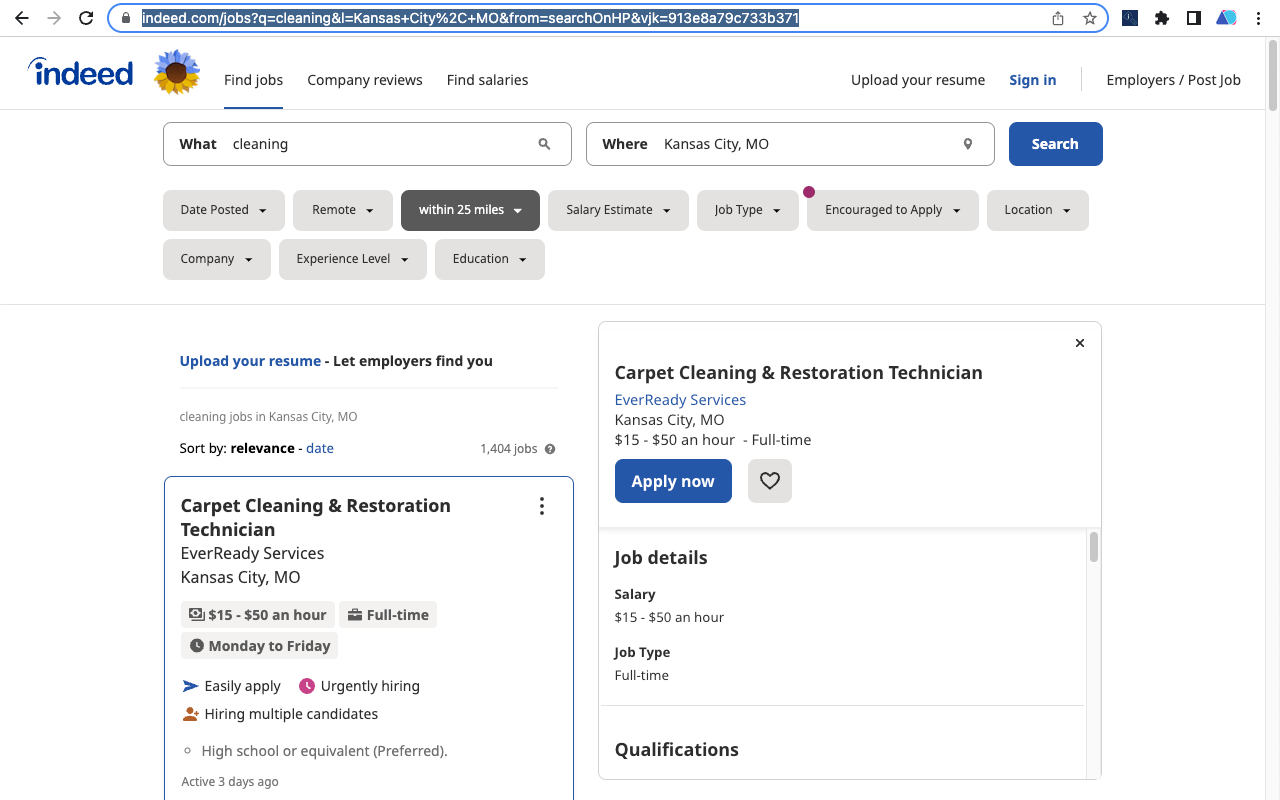Click the search magnifier icon in What field

[544, 144]
